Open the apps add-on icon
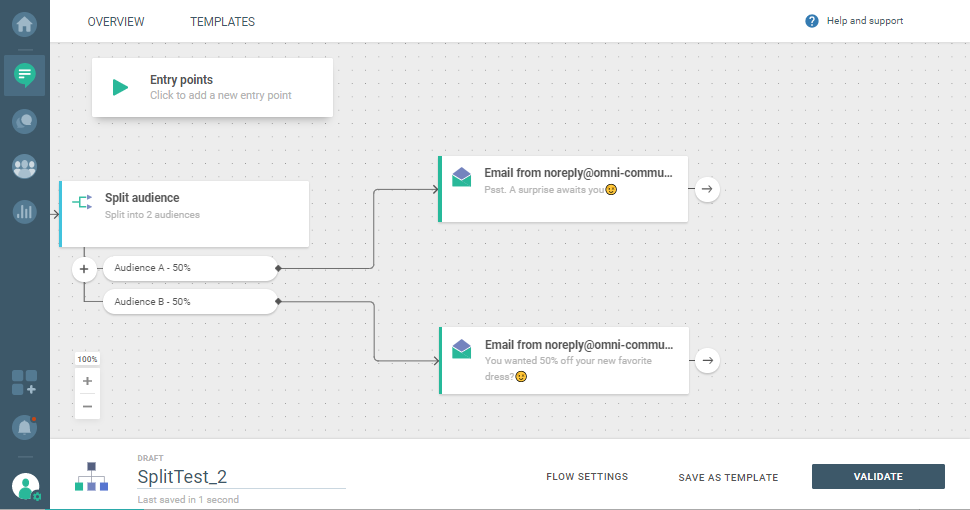The image size is (970, 510). (24, 382)
